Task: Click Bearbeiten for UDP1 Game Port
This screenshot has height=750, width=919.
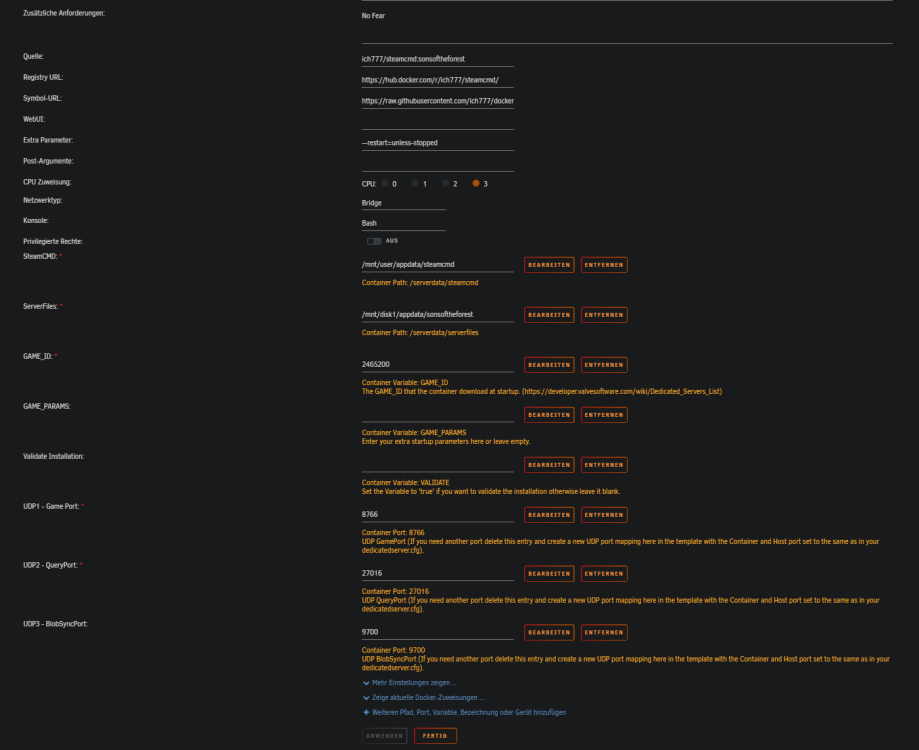Action: pyautogui.click(x=549, y=514)
